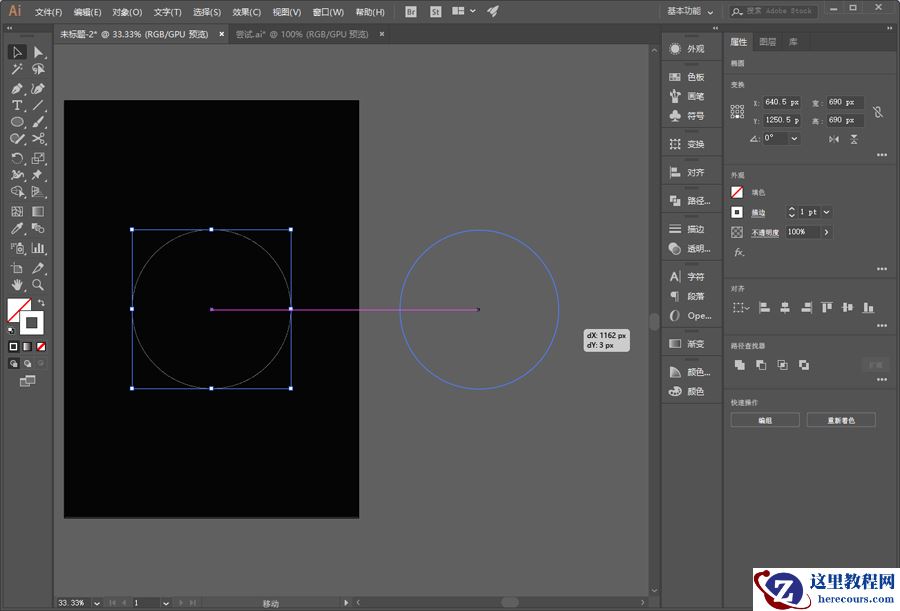Click the fx effects icon under Appearance

(737, 252)
